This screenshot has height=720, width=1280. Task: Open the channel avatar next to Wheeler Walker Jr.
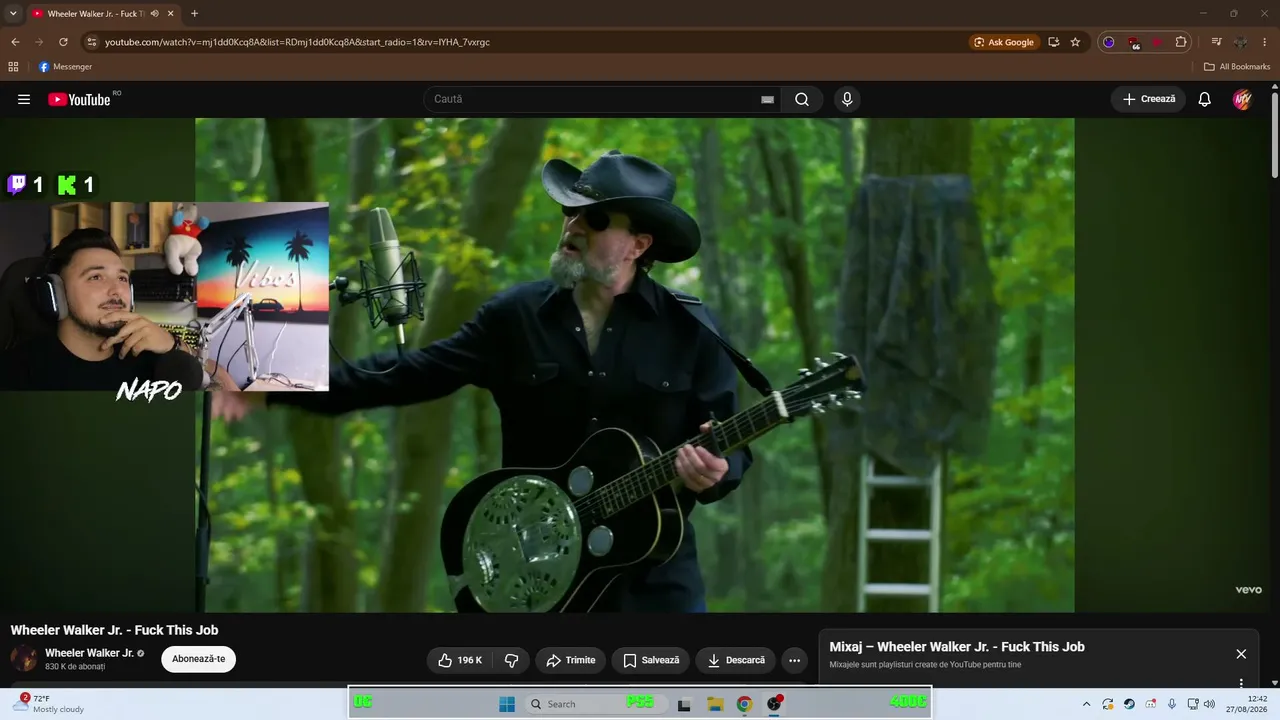pyautogui.click(x=24, y=659)
